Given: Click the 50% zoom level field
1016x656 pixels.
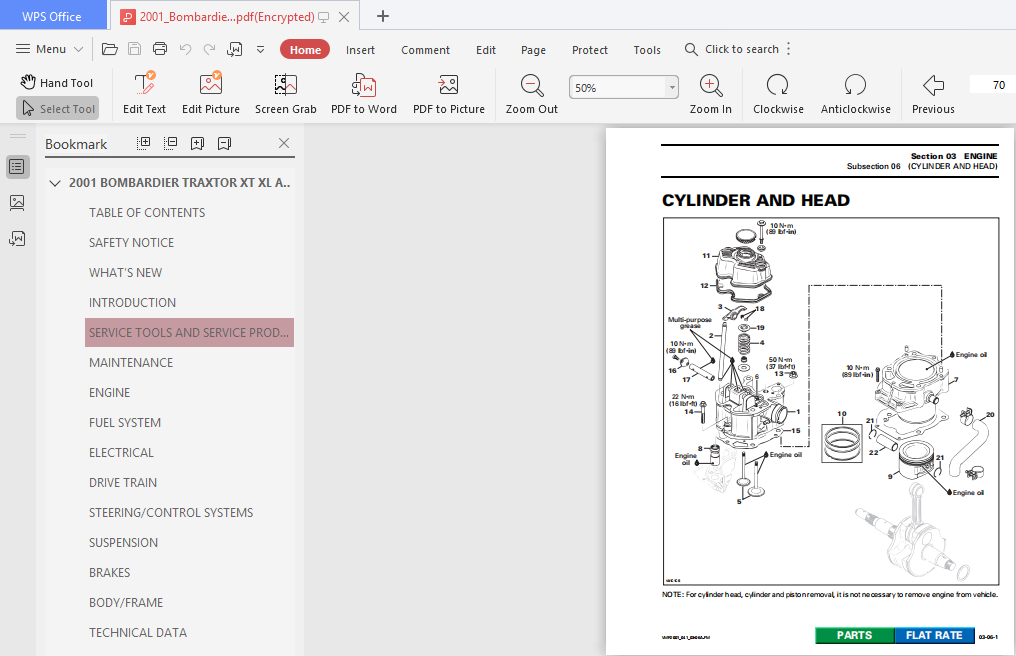Looking at the screenshot, I should (618, 88).
